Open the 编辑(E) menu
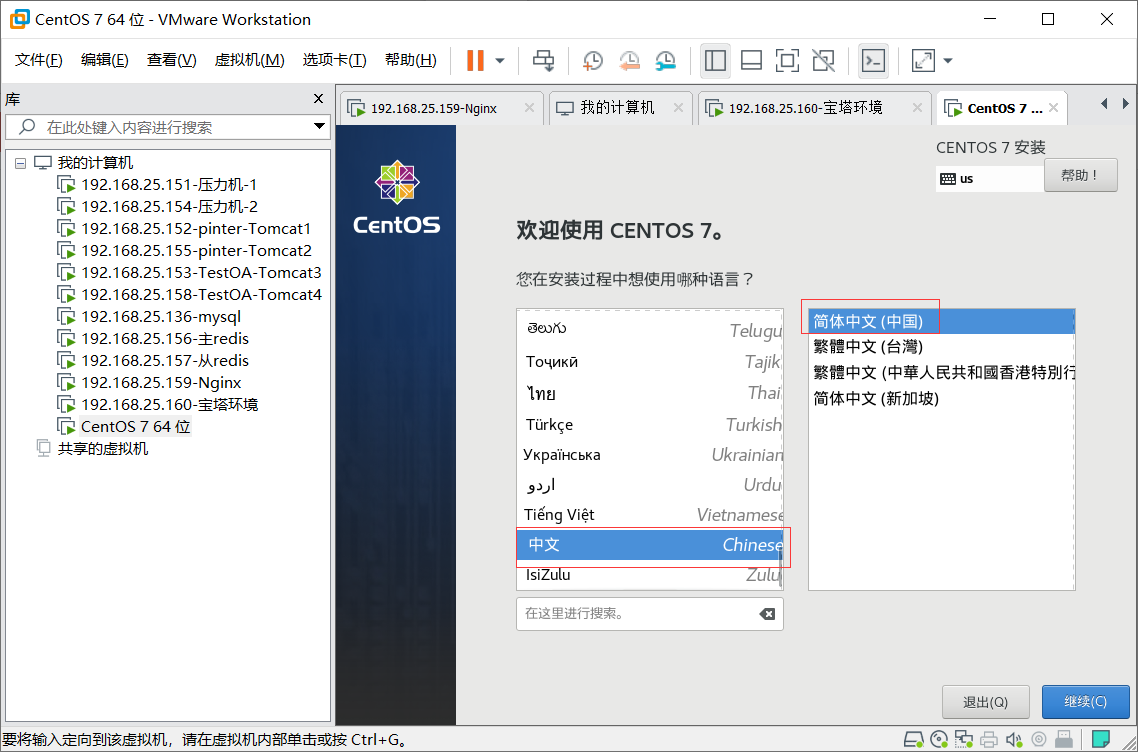 [x=105, y=60]
